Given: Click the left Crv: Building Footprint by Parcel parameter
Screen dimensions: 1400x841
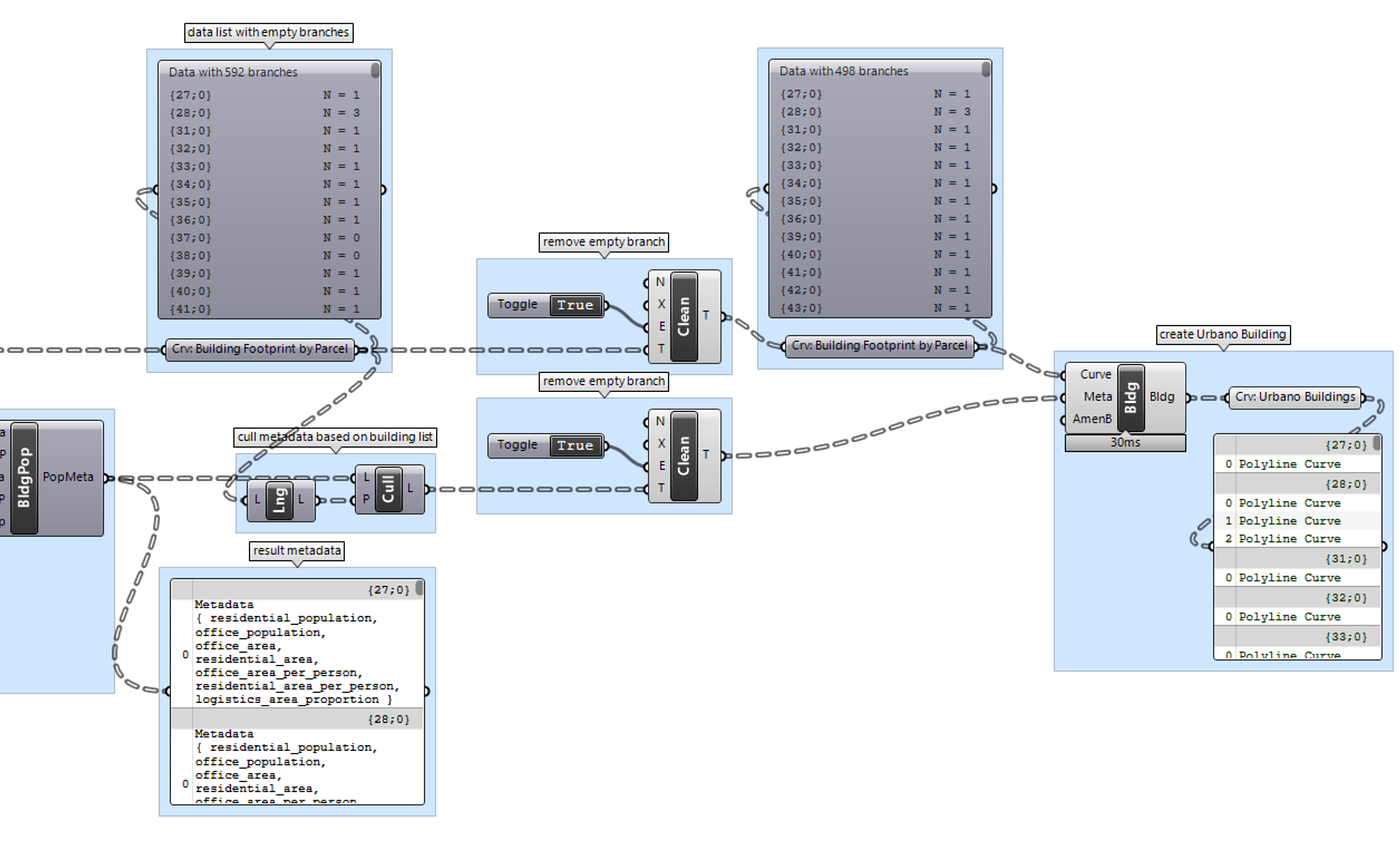Looking at the screenshot, I should pos(262,349).
